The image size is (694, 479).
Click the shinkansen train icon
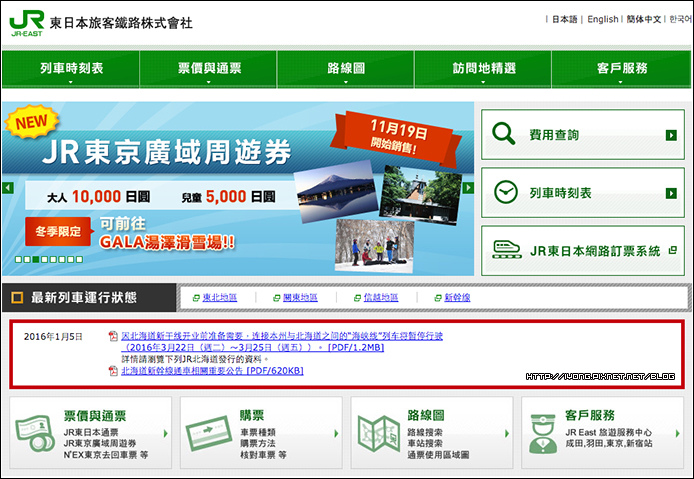click(507, 249)
